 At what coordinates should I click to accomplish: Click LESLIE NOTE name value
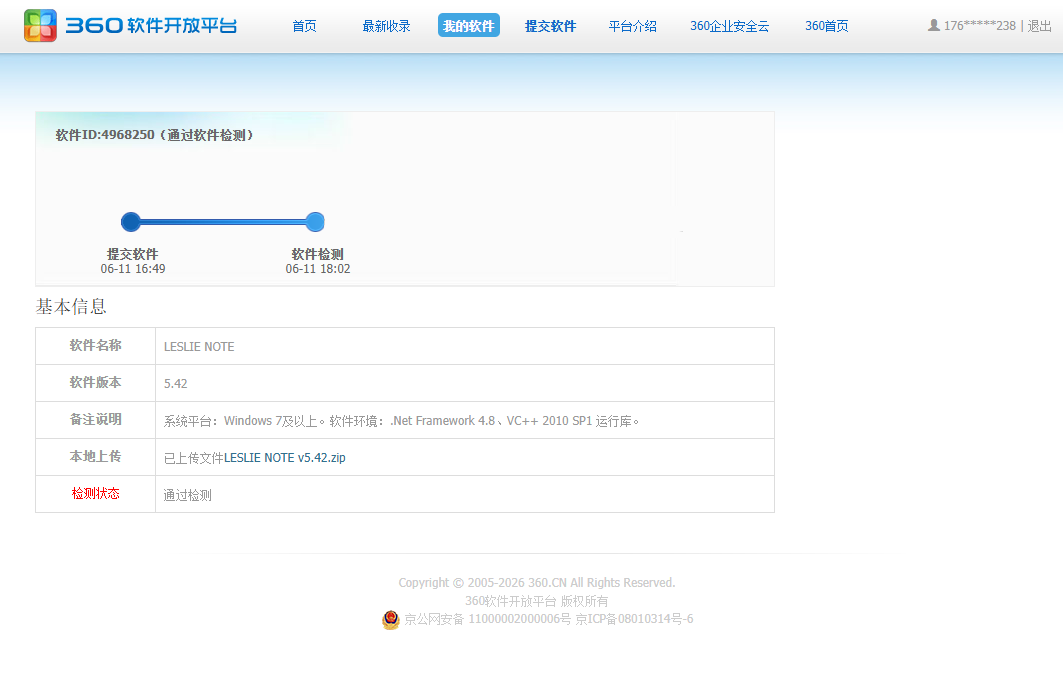pyautogui.click(x=199, y=346)
